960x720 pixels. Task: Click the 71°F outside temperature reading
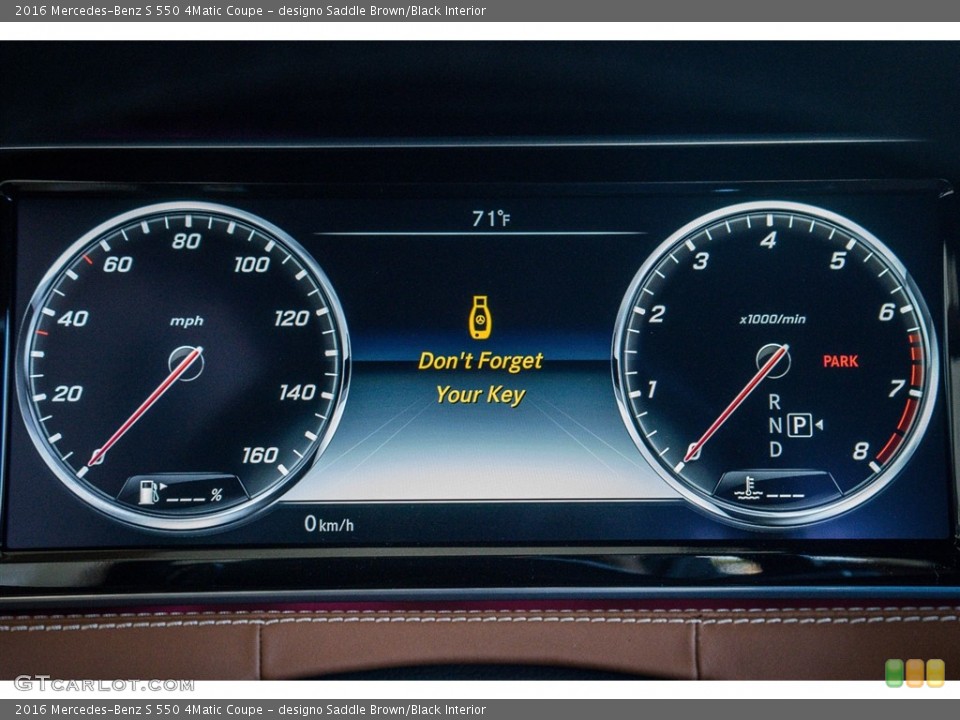491,218
